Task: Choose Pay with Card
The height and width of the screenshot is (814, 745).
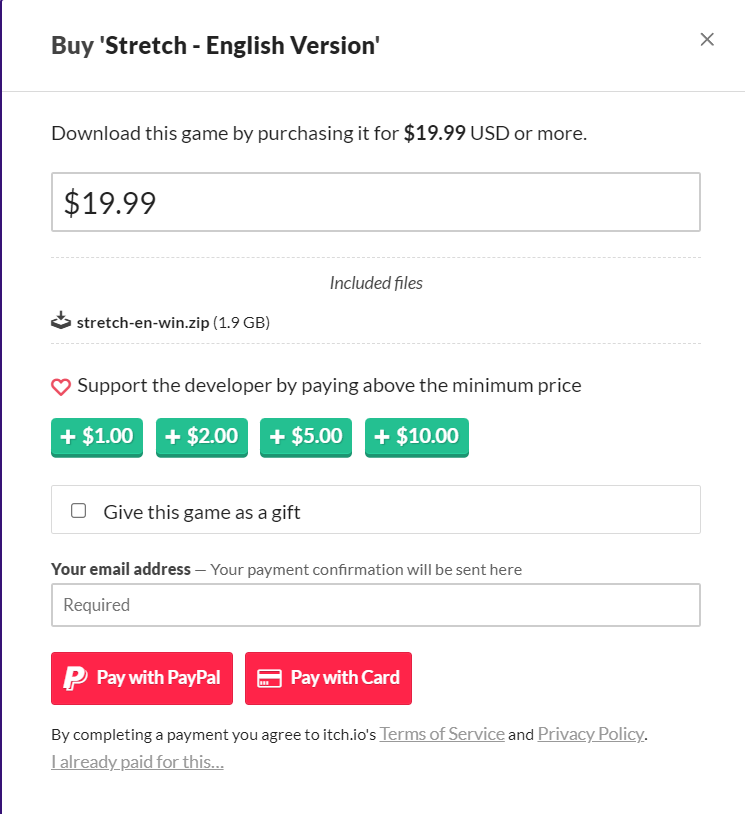Action: click(x=328, y=678)
